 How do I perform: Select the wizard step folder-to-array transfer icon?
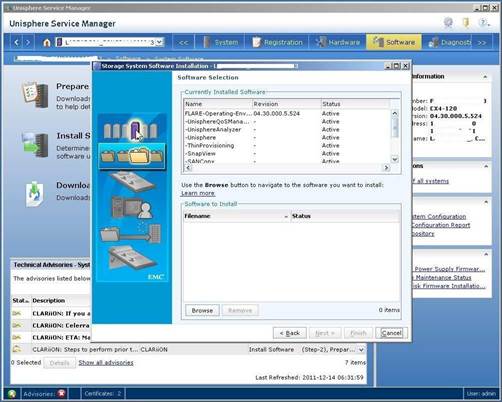point(131,232)
